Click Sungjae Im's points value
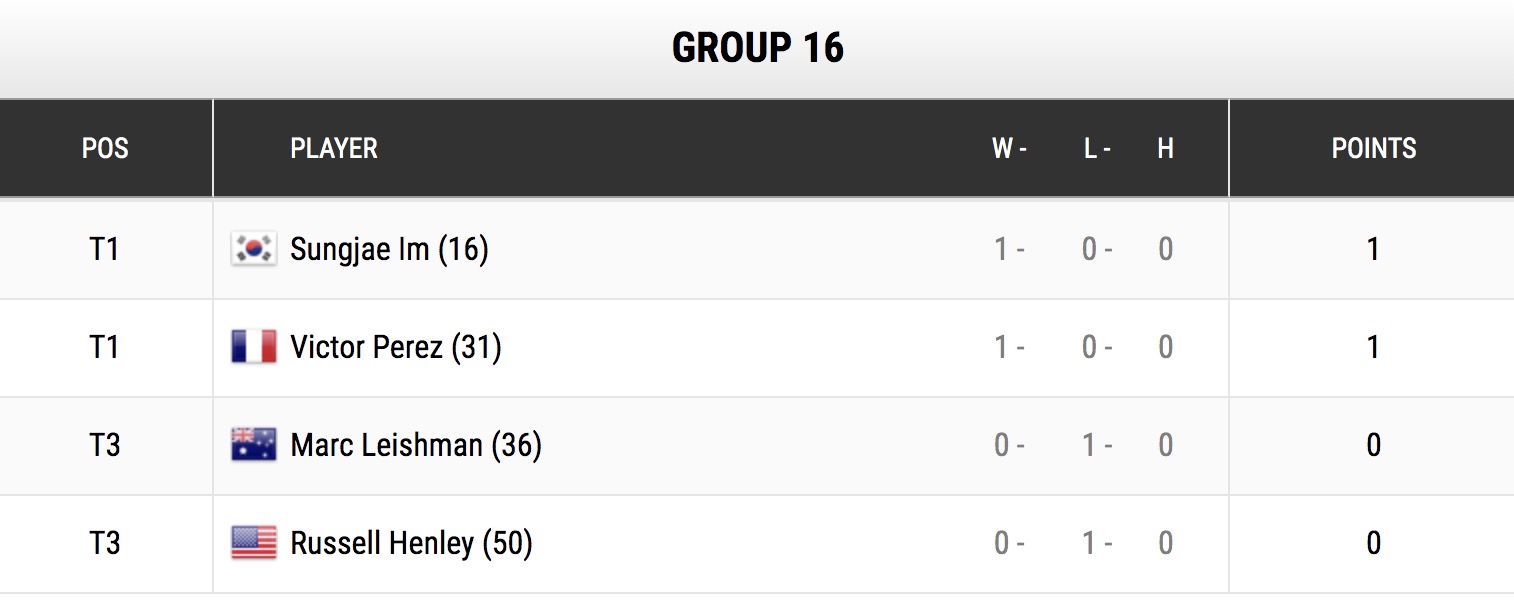The height and width of the screenshot is (608, 1514). [1374, 249]
